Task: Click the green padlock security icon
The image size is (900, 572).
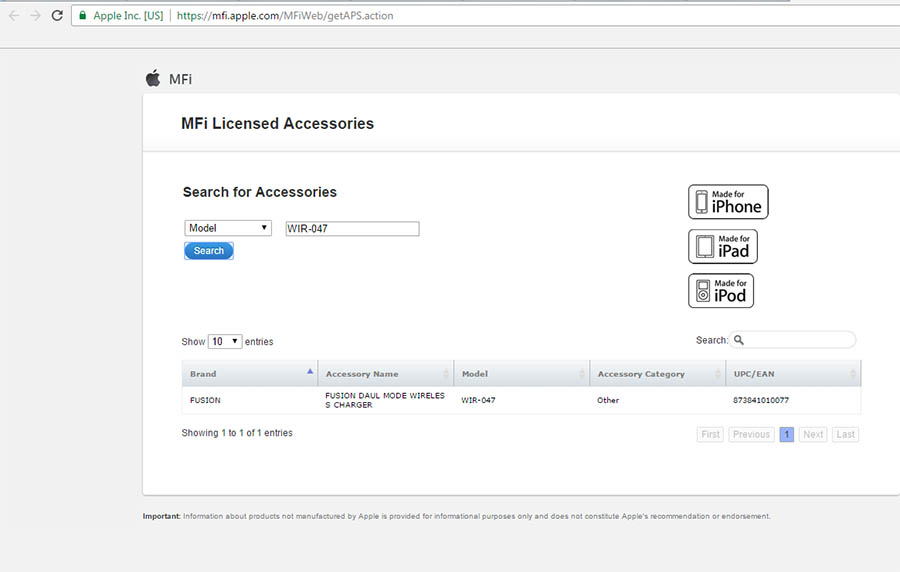Action: tap(83, 15)
